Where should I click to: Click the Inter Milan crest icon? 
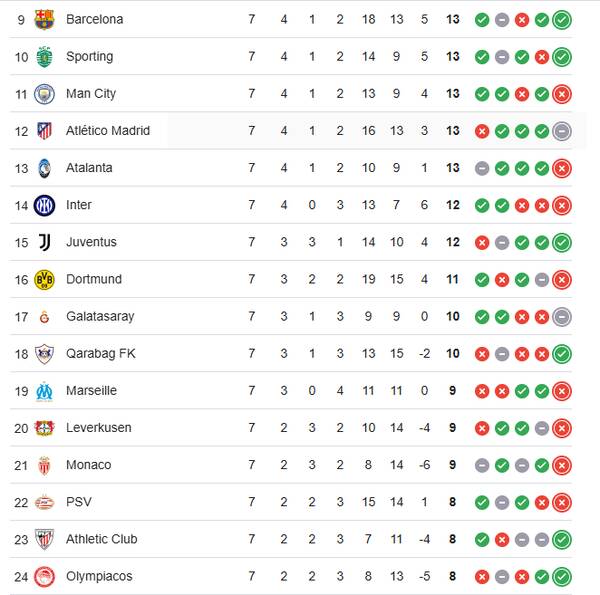(x=44, y=205)
